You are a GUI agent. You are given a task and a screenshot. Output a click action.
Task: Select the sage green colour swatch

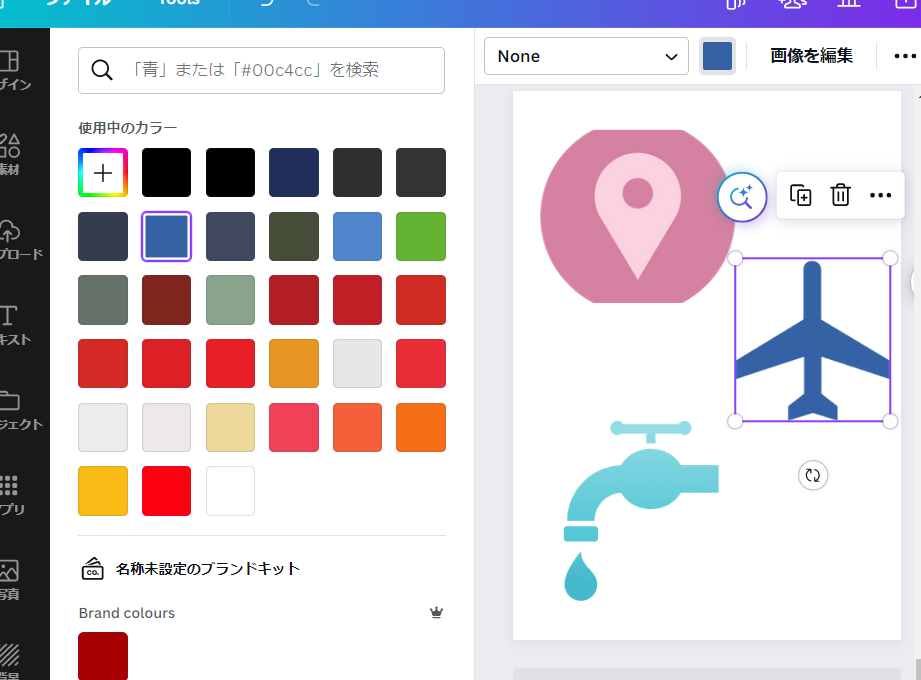[230, 300]
